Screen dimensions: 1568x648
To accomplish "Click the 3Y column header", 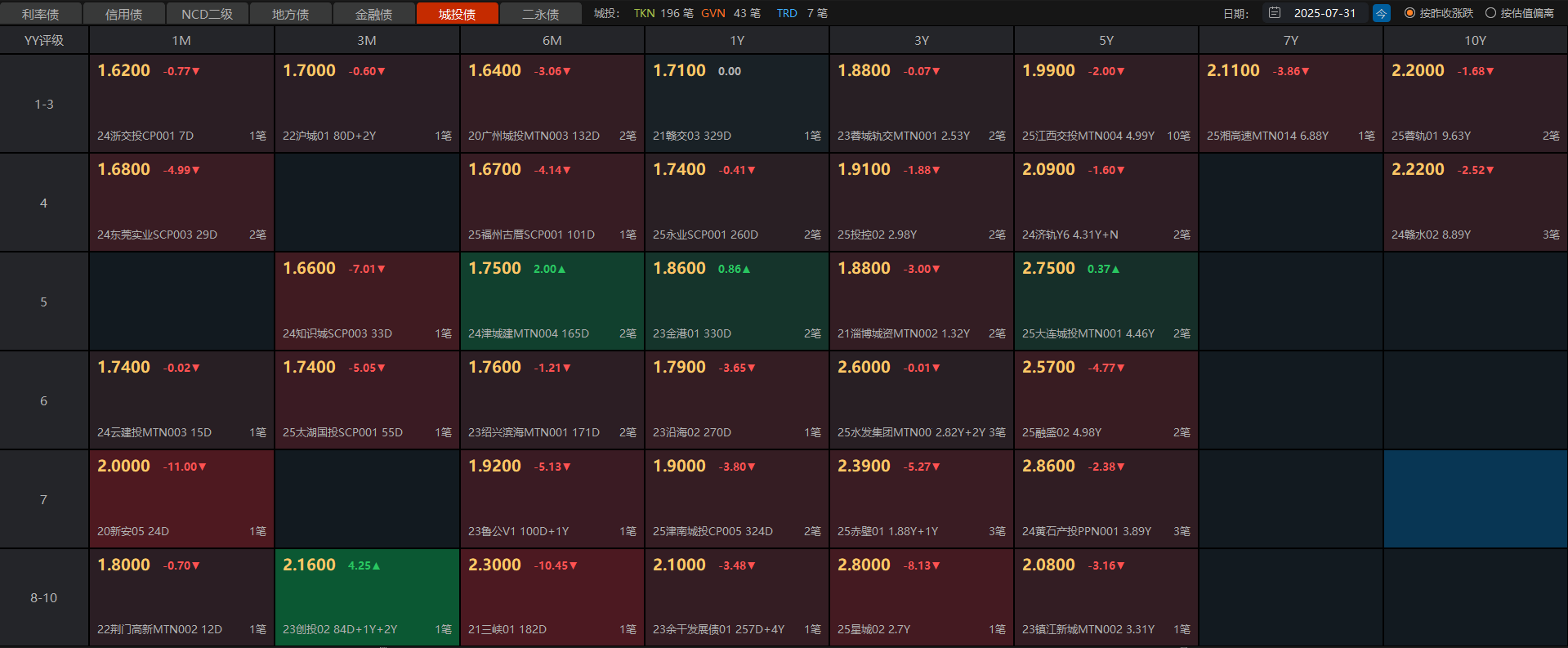I will [x=922, y=40].
